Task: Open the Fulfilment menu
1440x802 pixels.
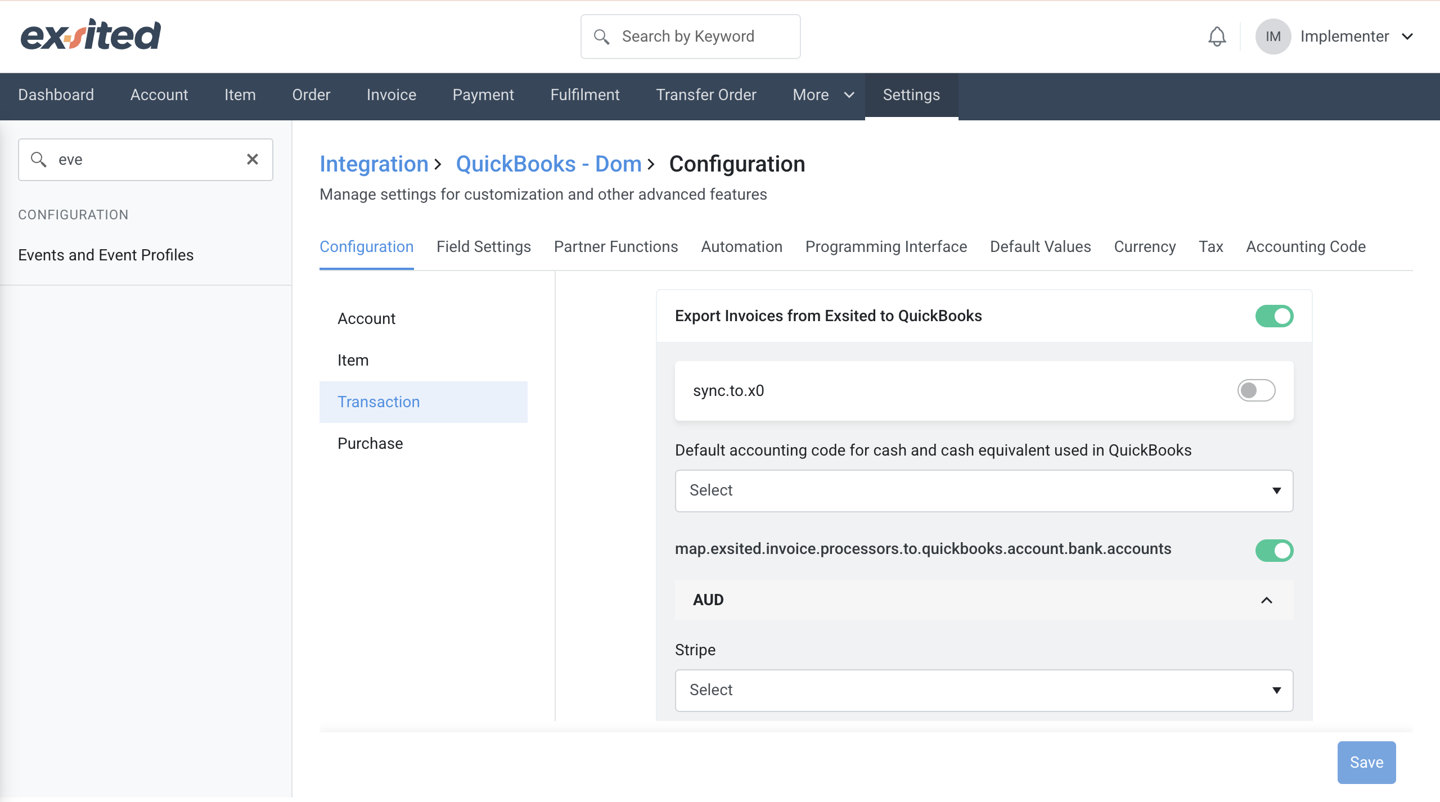Action: tap(585, 95)
